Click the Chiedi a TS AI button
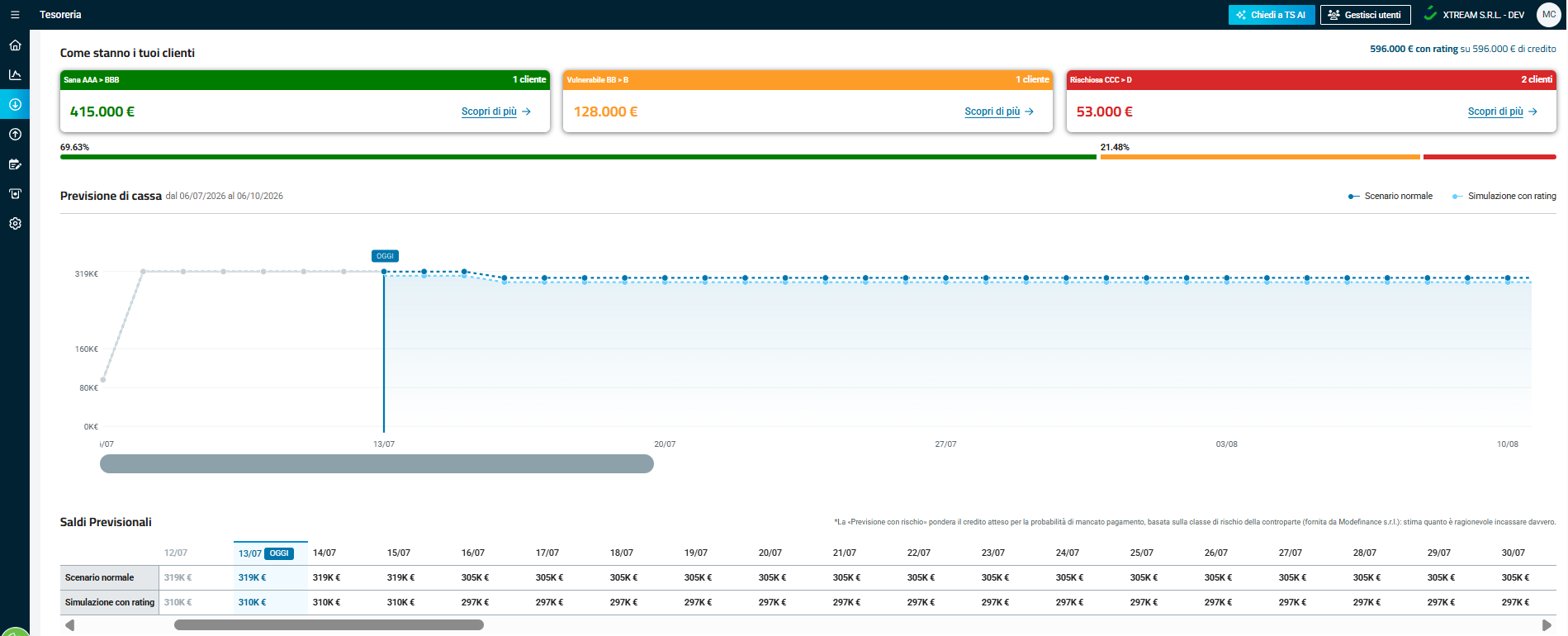 click(x=1272, y=15)
